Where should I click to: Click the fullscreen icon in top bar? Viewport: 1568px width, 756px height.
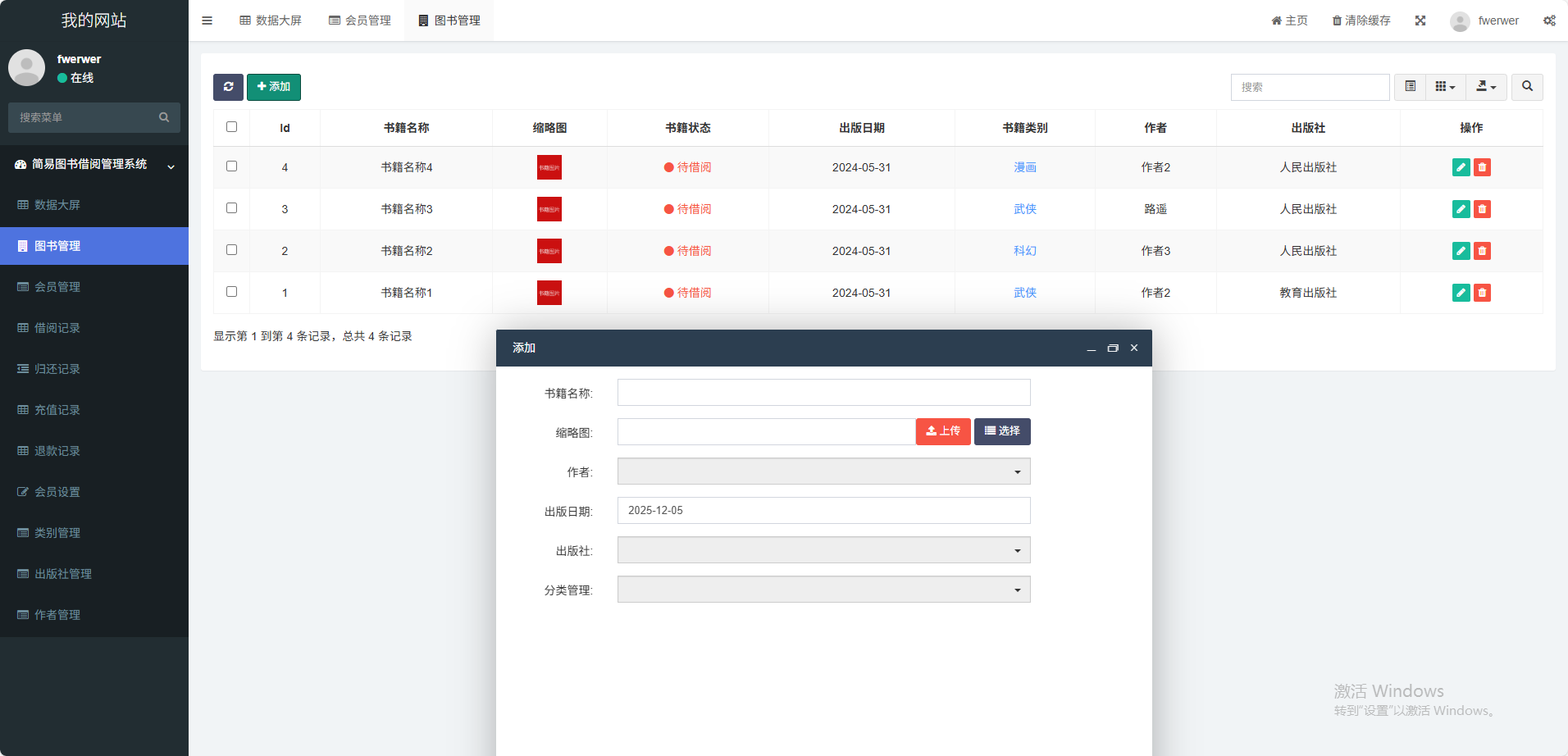(x=1420, y=20)
